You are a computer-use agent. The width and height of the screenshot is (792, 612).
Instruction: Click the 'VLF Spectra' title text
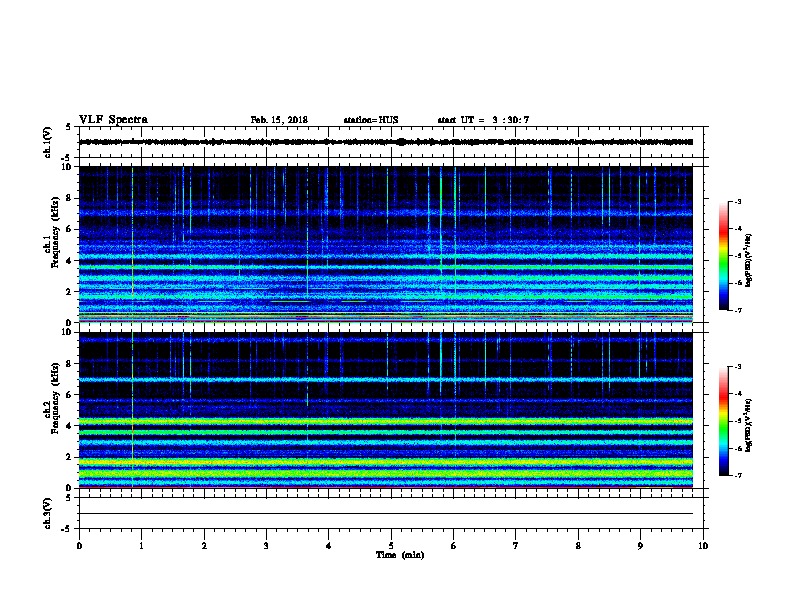coord(113,120)
